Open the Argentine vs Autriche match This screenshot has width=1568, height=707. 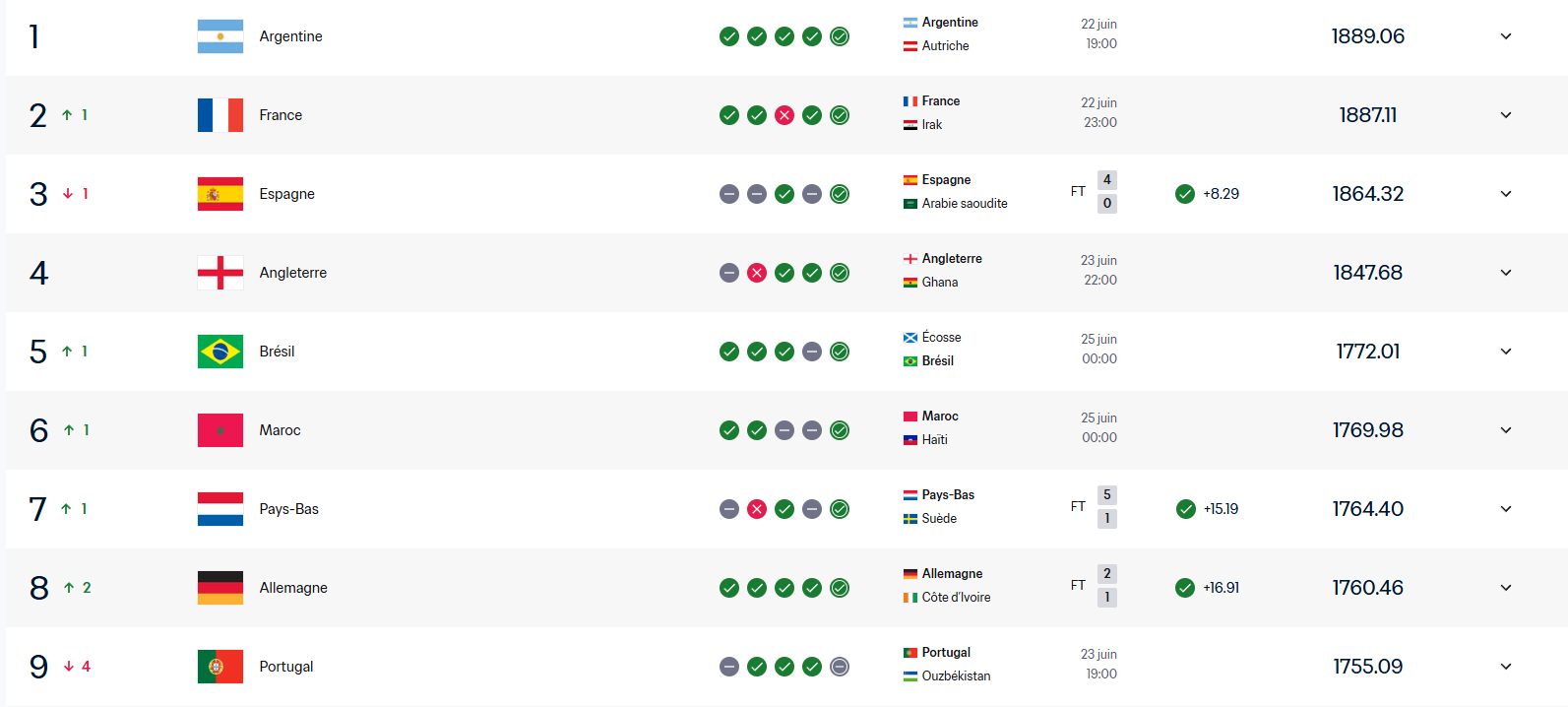(1010, 34)
